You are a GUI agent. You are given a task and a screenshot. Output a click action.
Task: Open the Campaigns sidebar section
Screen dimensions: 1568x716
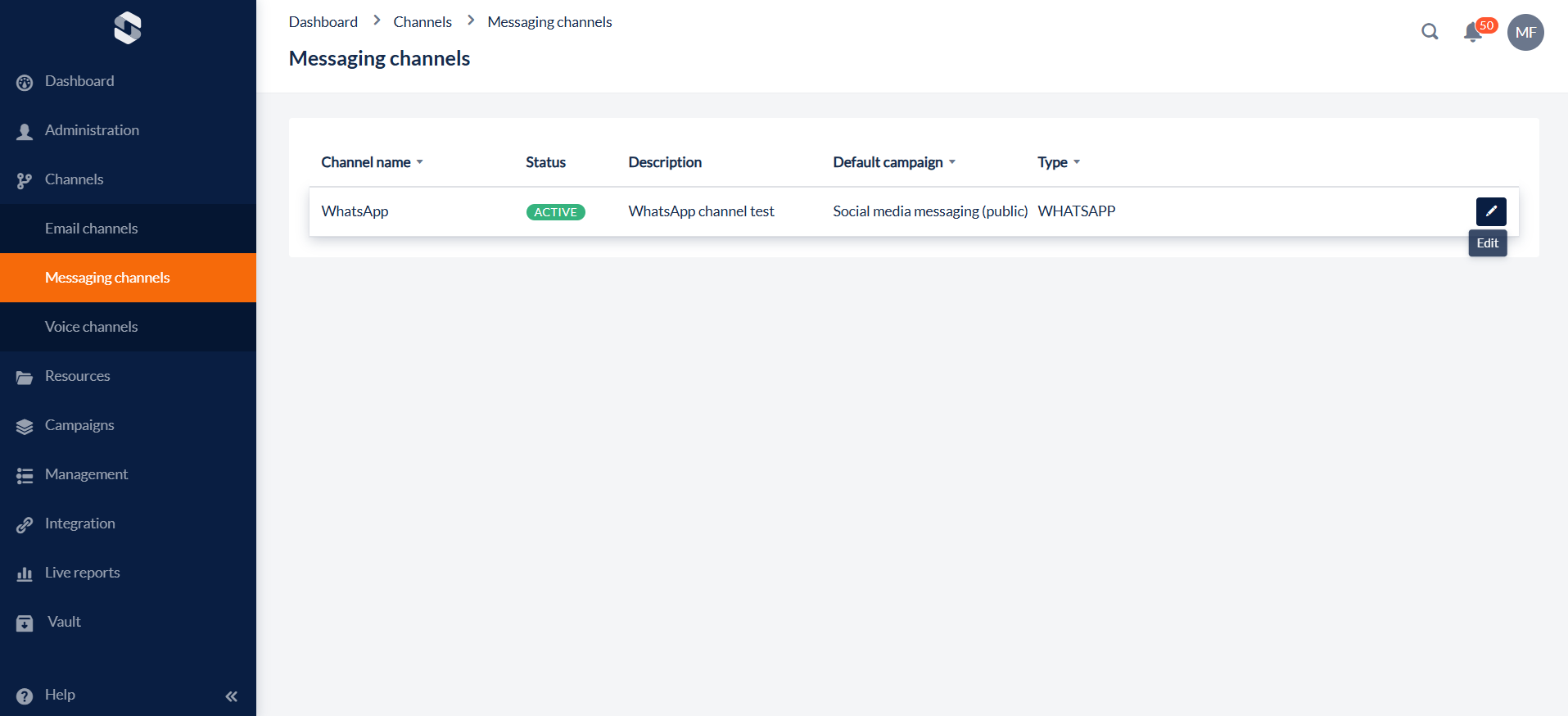(x=79, y=425)
